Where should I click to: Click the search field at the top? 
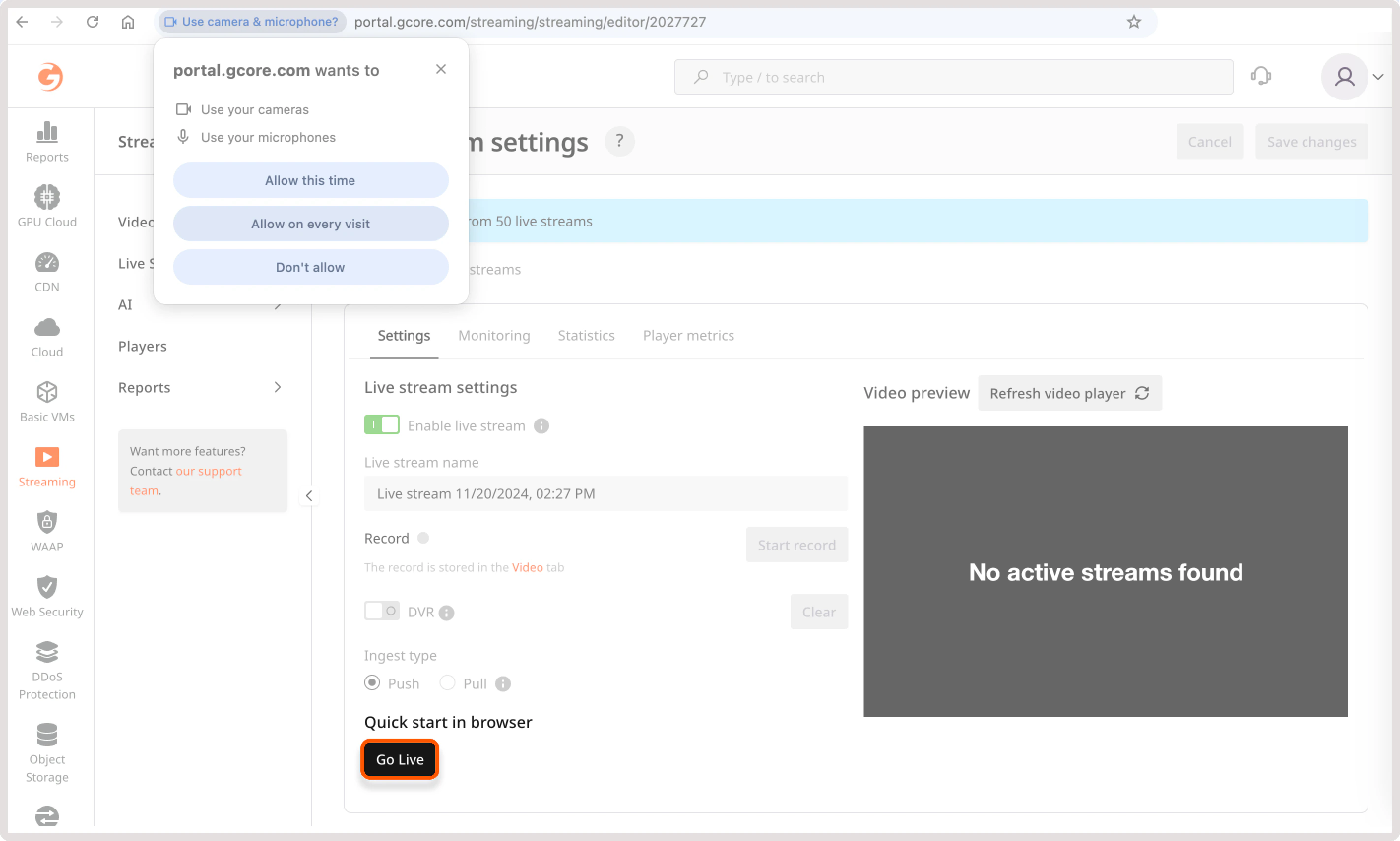[952, 76]
